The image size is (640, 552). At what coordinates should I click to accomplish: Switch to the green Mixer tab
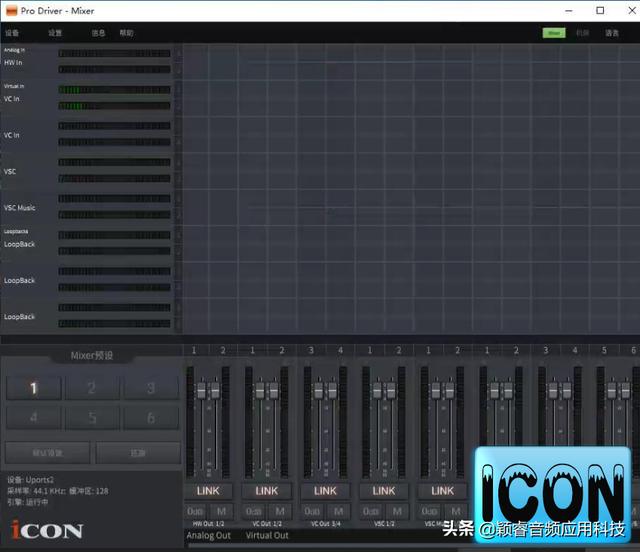pyautogui.click(x=553, y=33)
